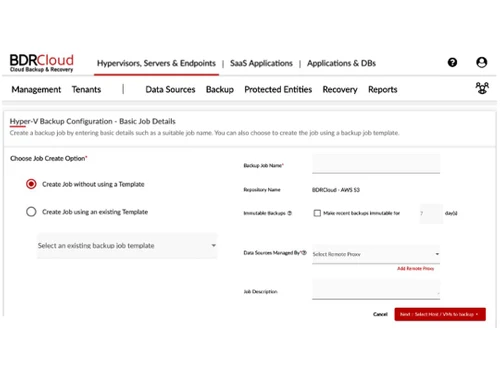
Task: Open the Backup menu
Action: (220, 90)
